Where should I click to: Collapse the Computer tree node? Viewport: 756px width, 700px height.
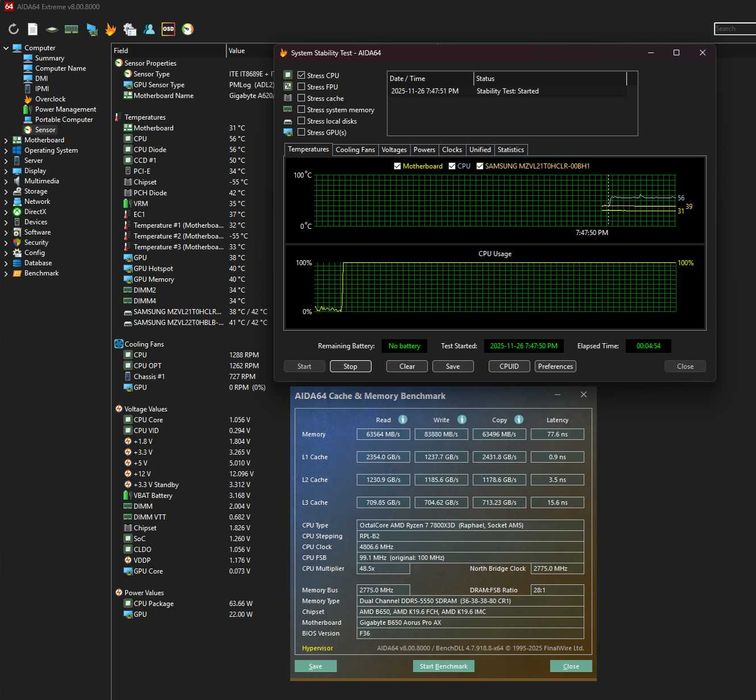click(x=6, y=48)
